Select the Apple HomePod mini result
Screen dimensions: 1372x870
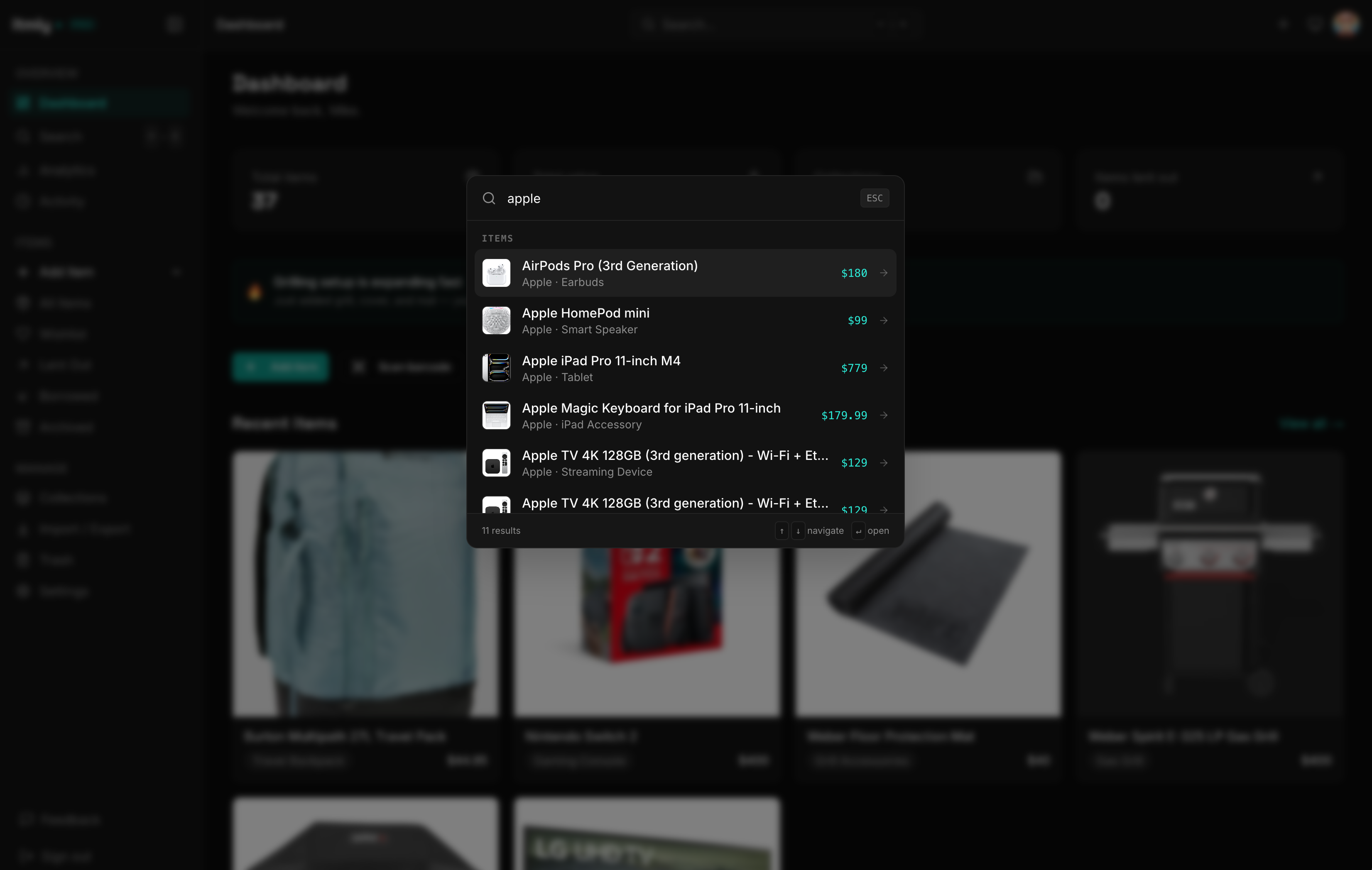(x=586, y=320)
